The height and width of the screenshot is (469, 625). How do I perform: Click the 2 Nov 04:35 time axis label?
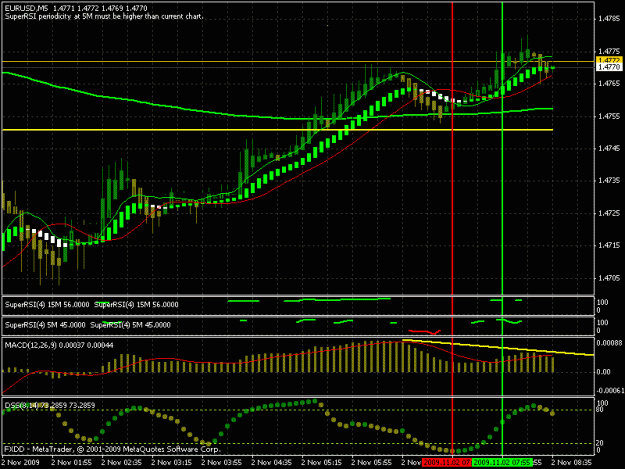point(271,462)
